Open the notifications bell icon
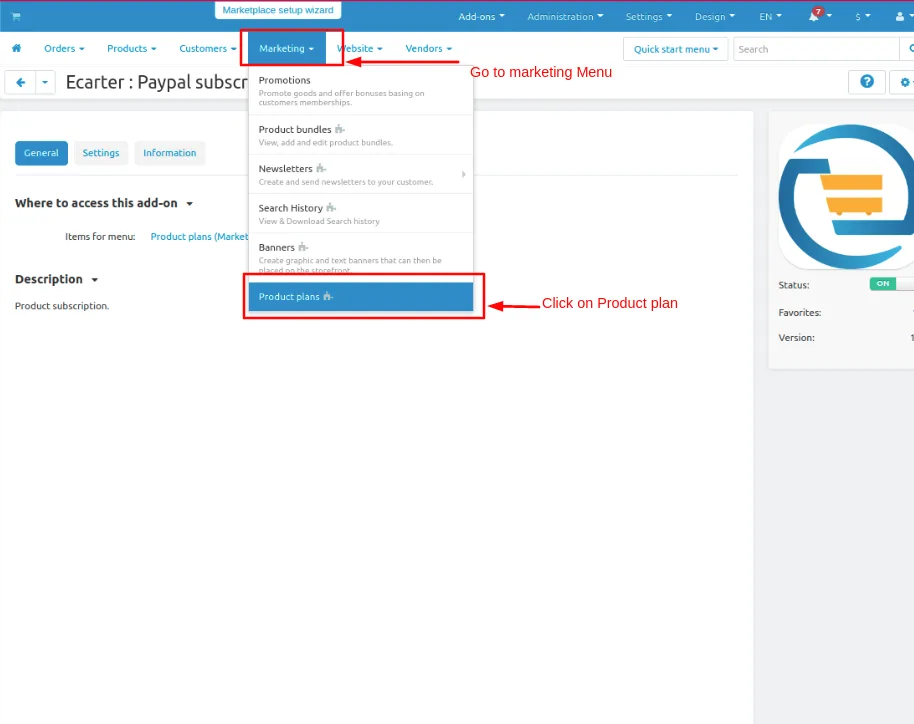Image resolution: width=914 pixels, height=724 pixels. click(x=814, y=16)
